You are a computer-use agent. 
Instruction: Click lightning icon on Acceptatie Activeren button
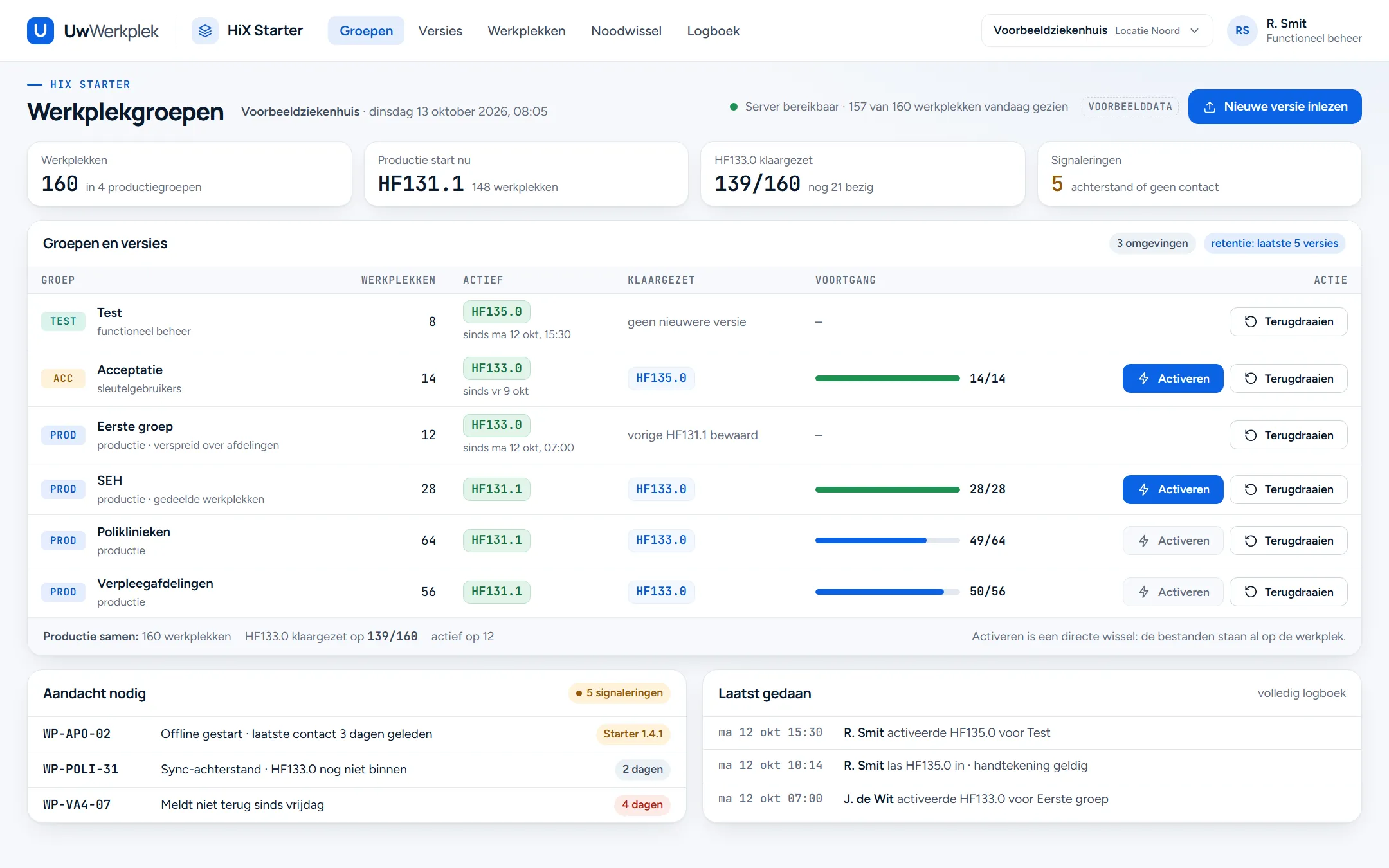[1143, 379]
